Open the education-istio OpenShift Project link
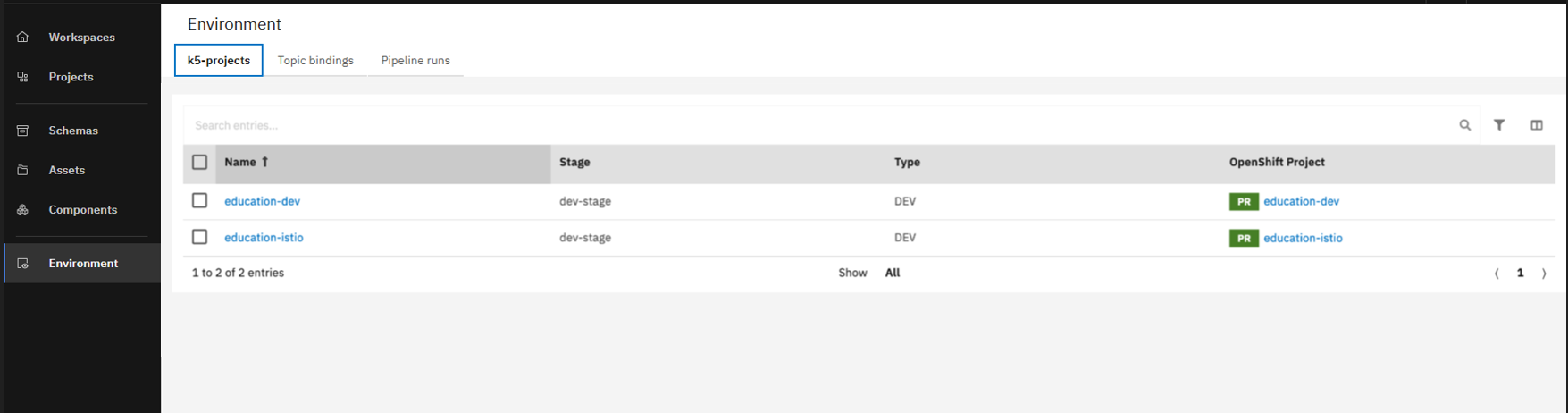This screenshot has height=413, width=1568. [x=1302, y=238]
